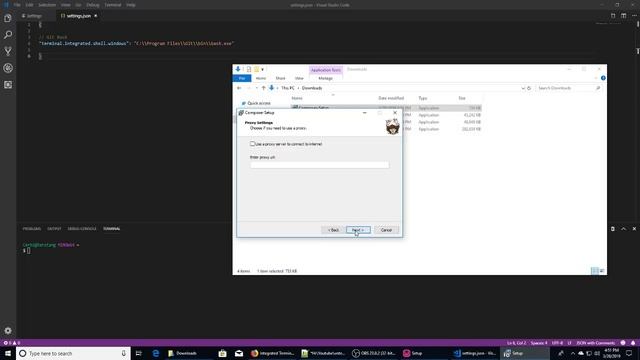640x360 pixels.
Task: Go back in the Downloads Explorer window
Action: (x=239, y=88)
